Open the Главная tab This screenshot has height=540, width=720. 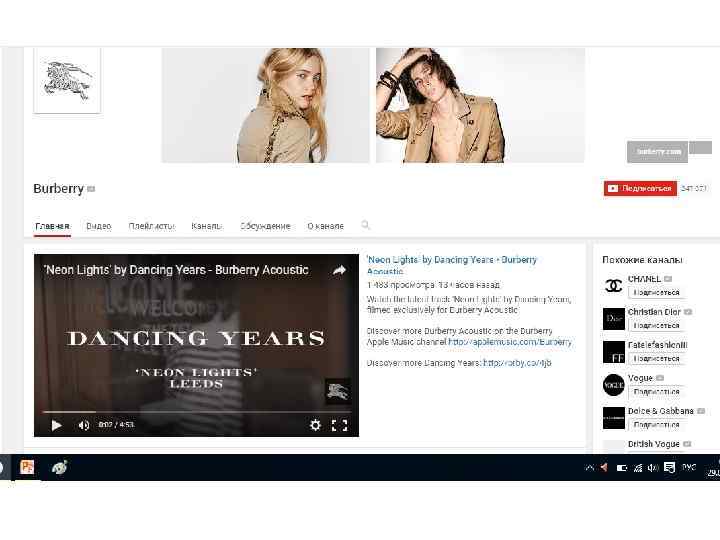pos(52,226)
